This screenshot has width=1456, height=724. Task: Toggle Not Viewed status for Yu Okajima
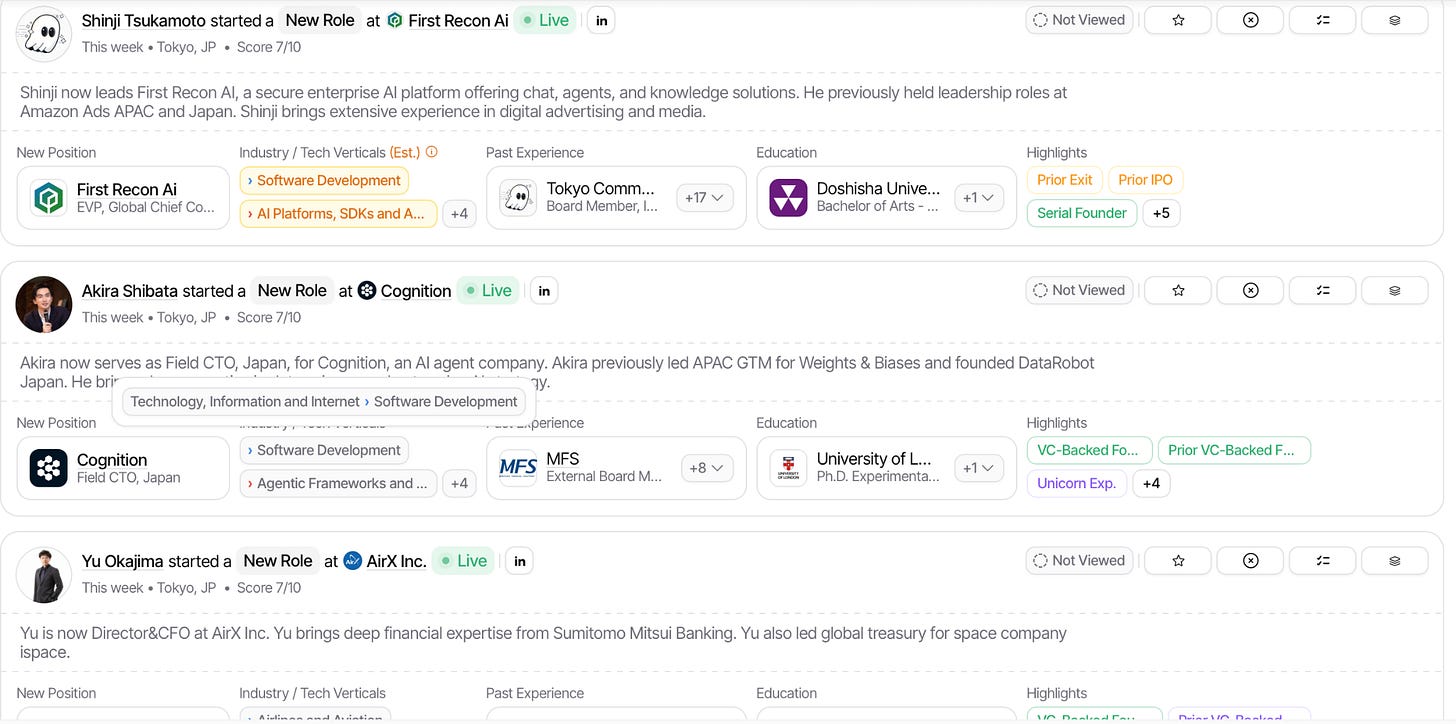[1079, 561]
